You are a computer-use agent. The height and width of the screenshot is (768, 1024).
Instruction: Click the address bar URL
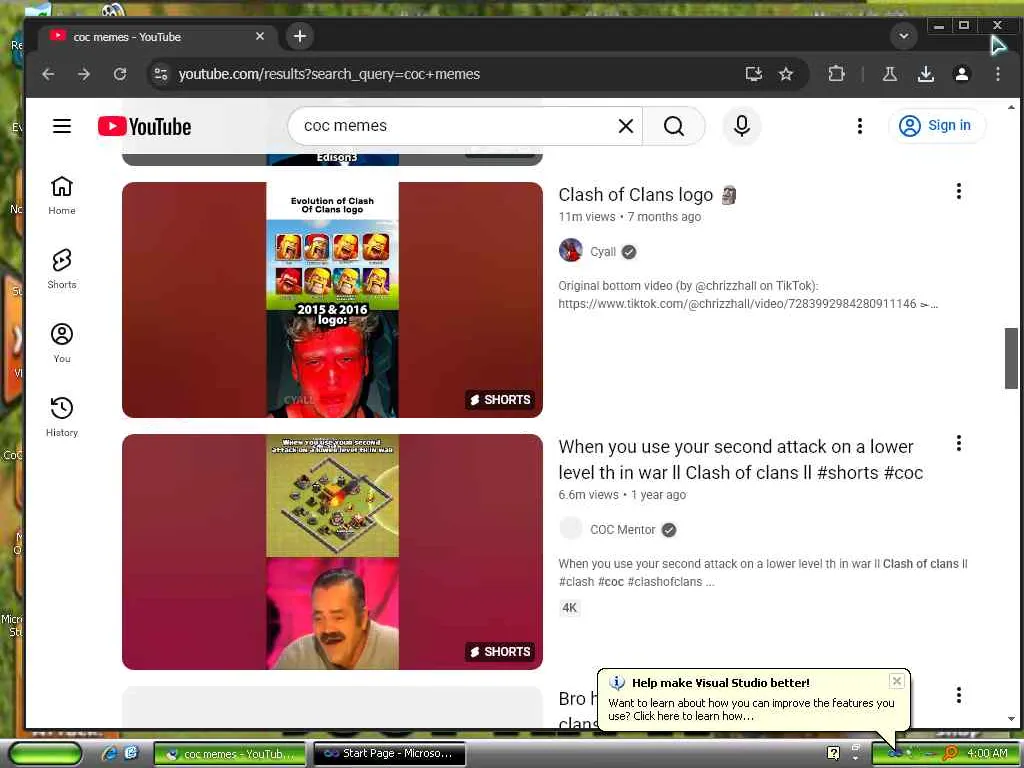pos(329,74)
